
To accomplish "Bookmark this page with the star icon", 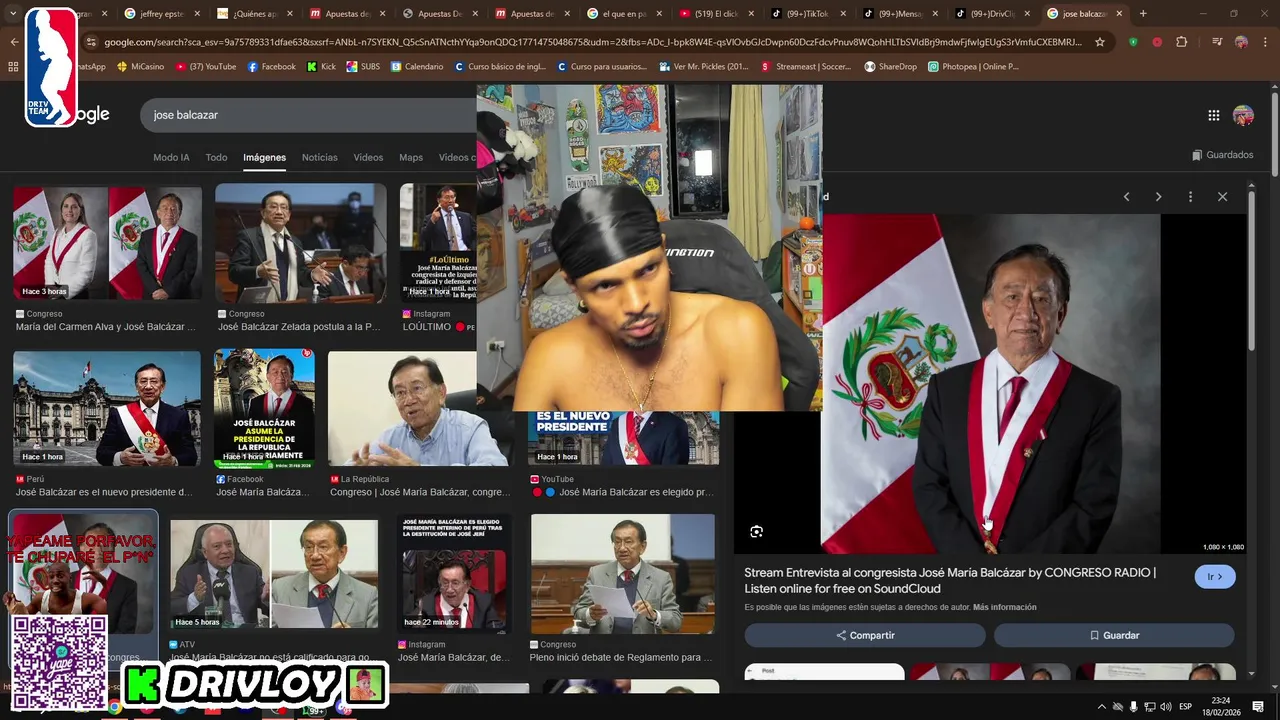I will (x=1100, y=42).
